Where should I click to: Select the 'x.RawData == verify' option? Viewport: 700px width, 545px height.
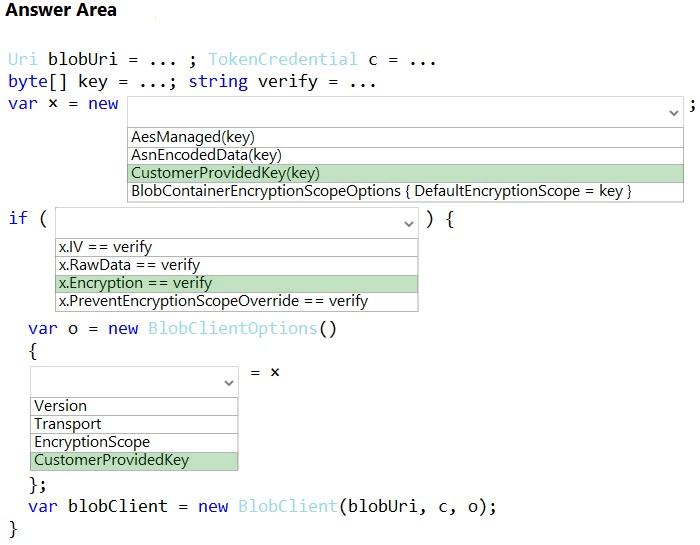click(x=129, y=265)
